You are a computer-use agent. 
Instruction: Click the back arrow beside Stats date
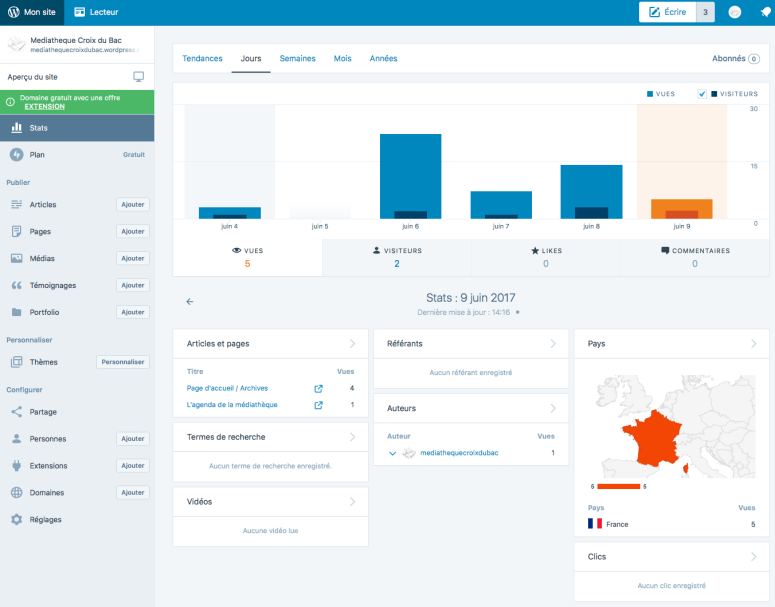click(190, 301)
